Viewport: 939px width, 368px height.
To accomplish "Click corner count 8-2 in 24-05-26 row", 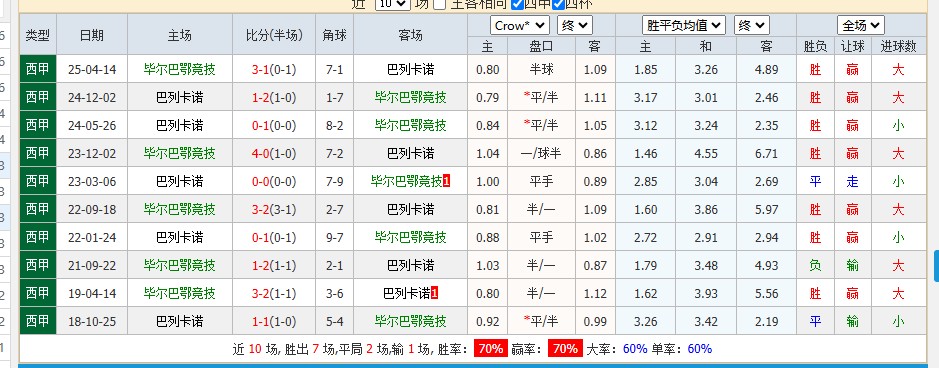I will click(335, 125).
